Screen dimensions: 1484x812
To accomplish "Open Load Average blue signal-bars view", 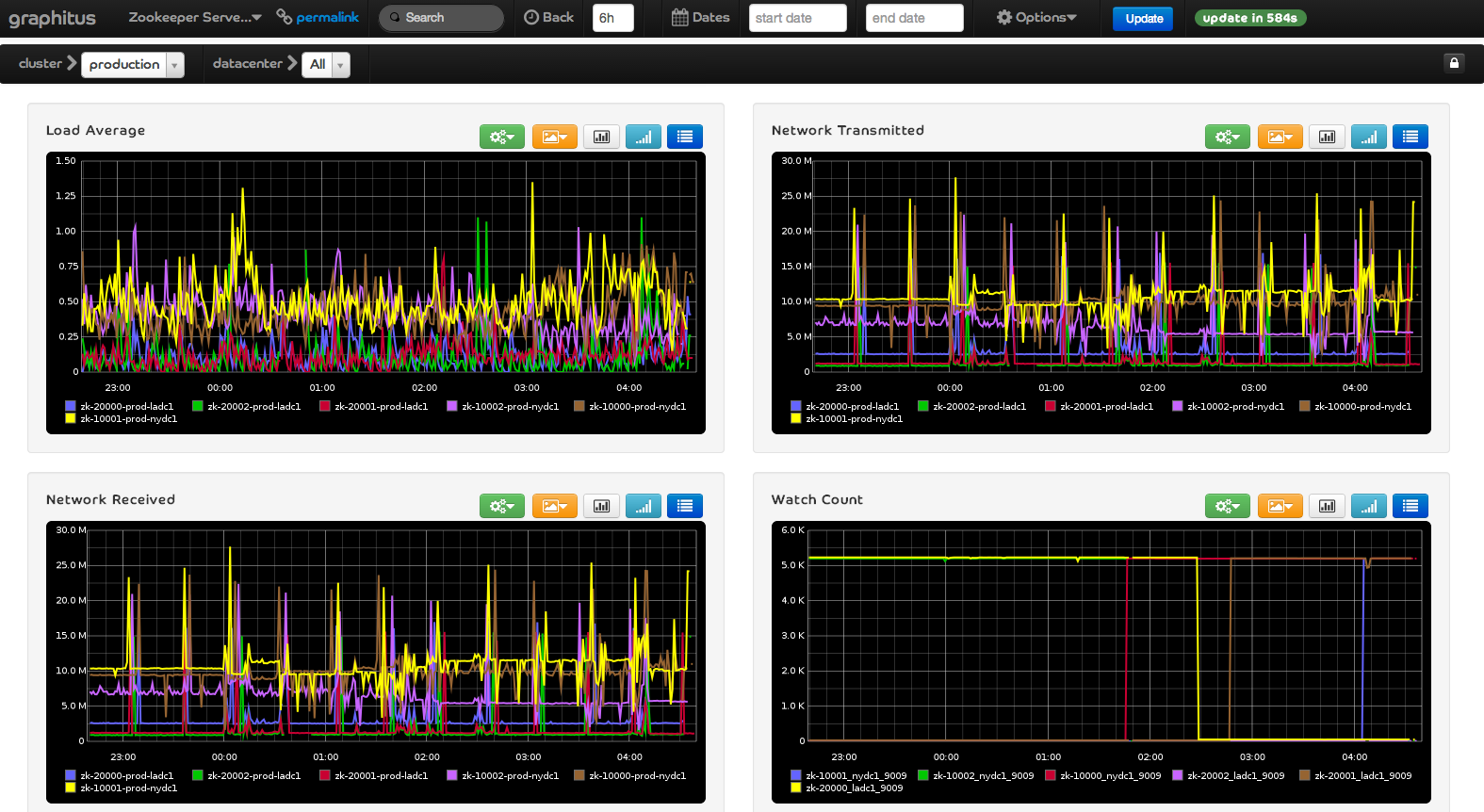I will pos(644,137).
